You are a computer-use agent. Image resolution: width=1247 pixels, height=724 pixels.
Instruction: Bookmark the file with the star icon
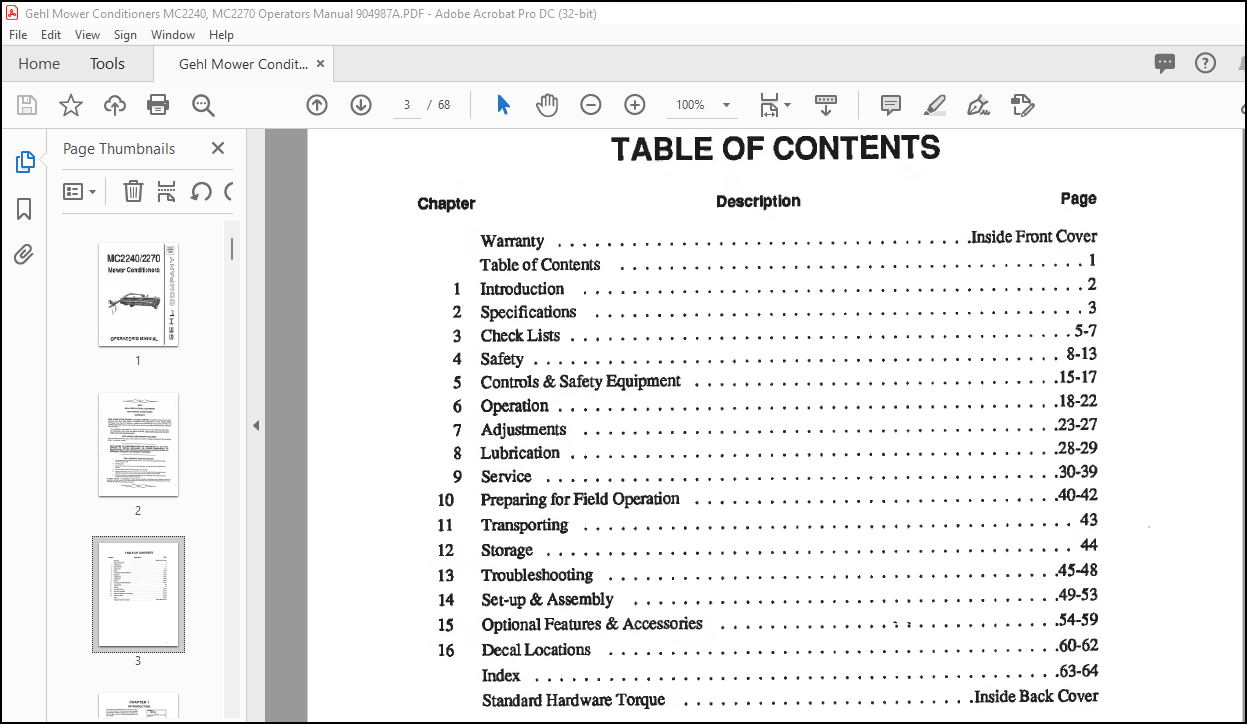click(x=71, y=105)
